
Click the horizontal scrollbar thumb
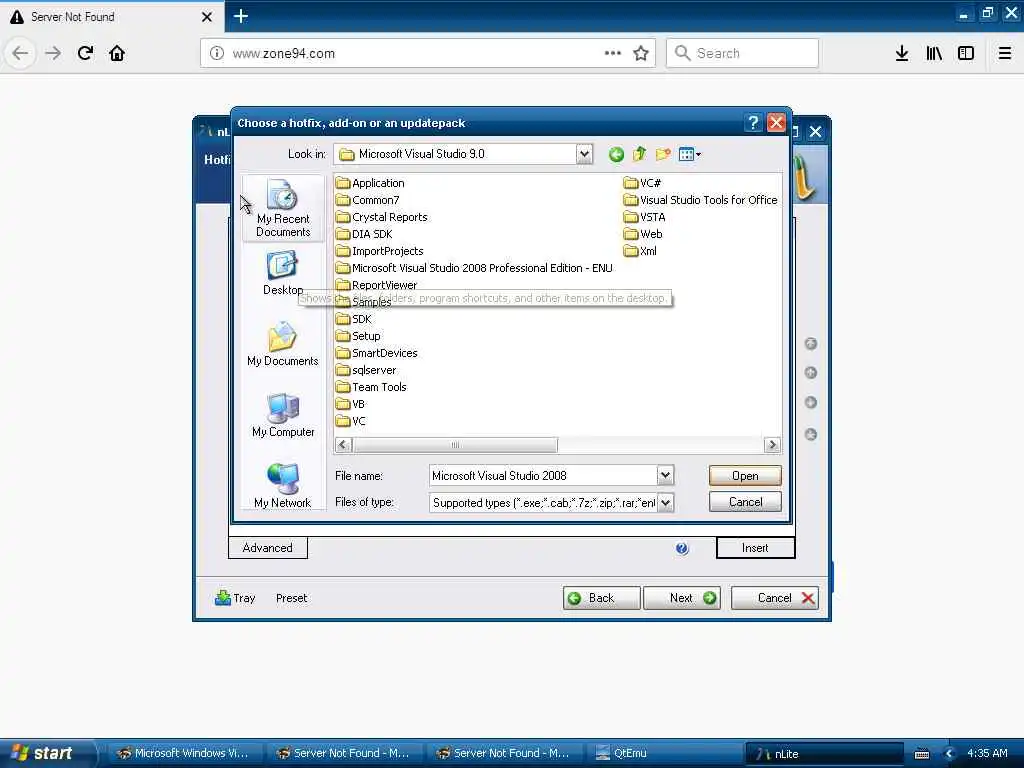[455, 445]
